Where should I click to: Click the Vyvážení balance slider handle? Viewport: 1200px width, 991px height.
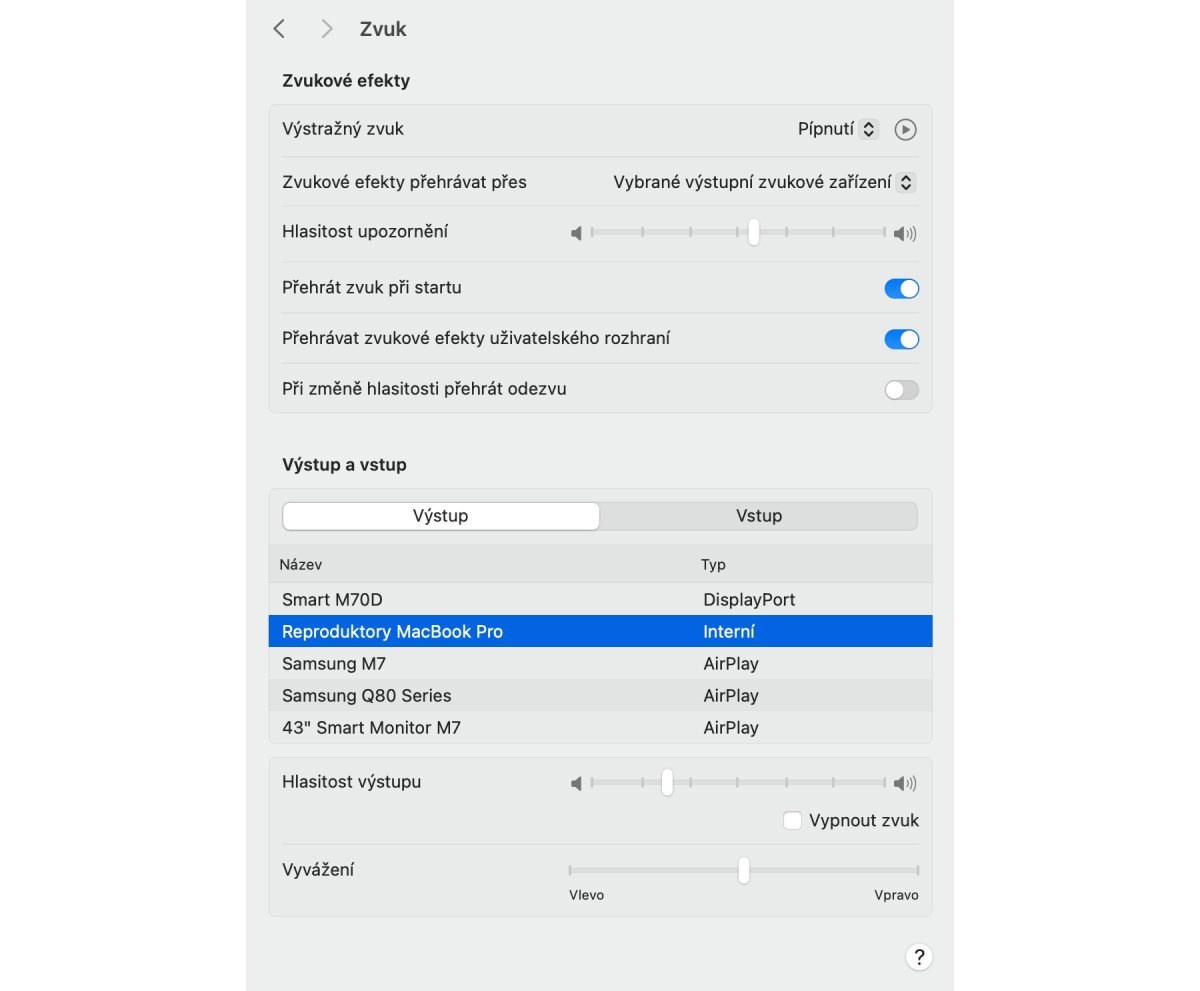pos(744,870)
